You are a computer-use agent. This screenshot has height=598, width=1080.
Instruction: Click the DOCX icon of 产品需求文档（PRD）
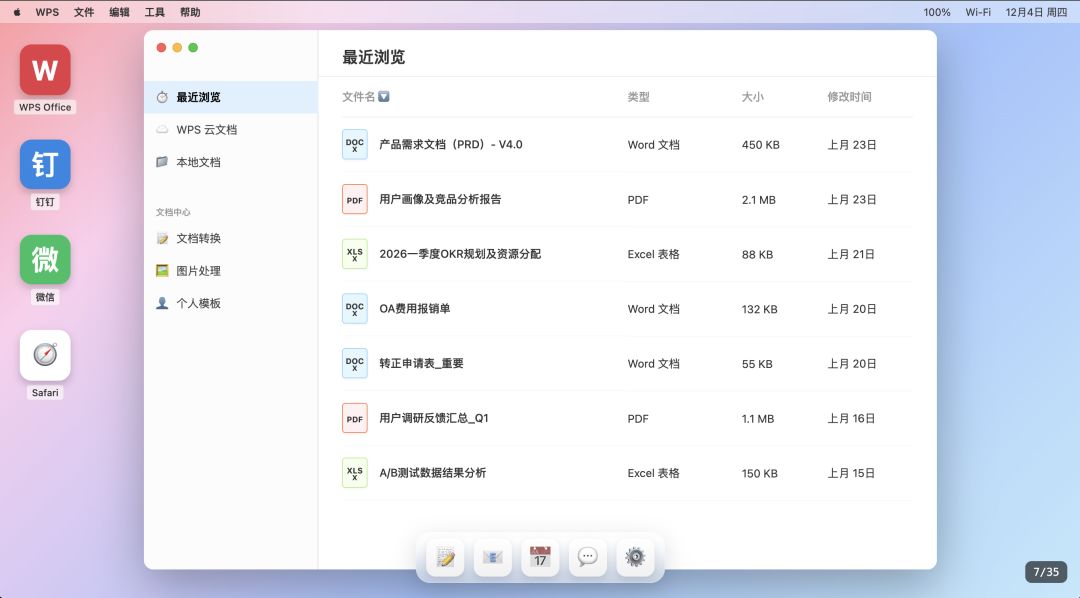pyautogui.click(x=355, y=144)
